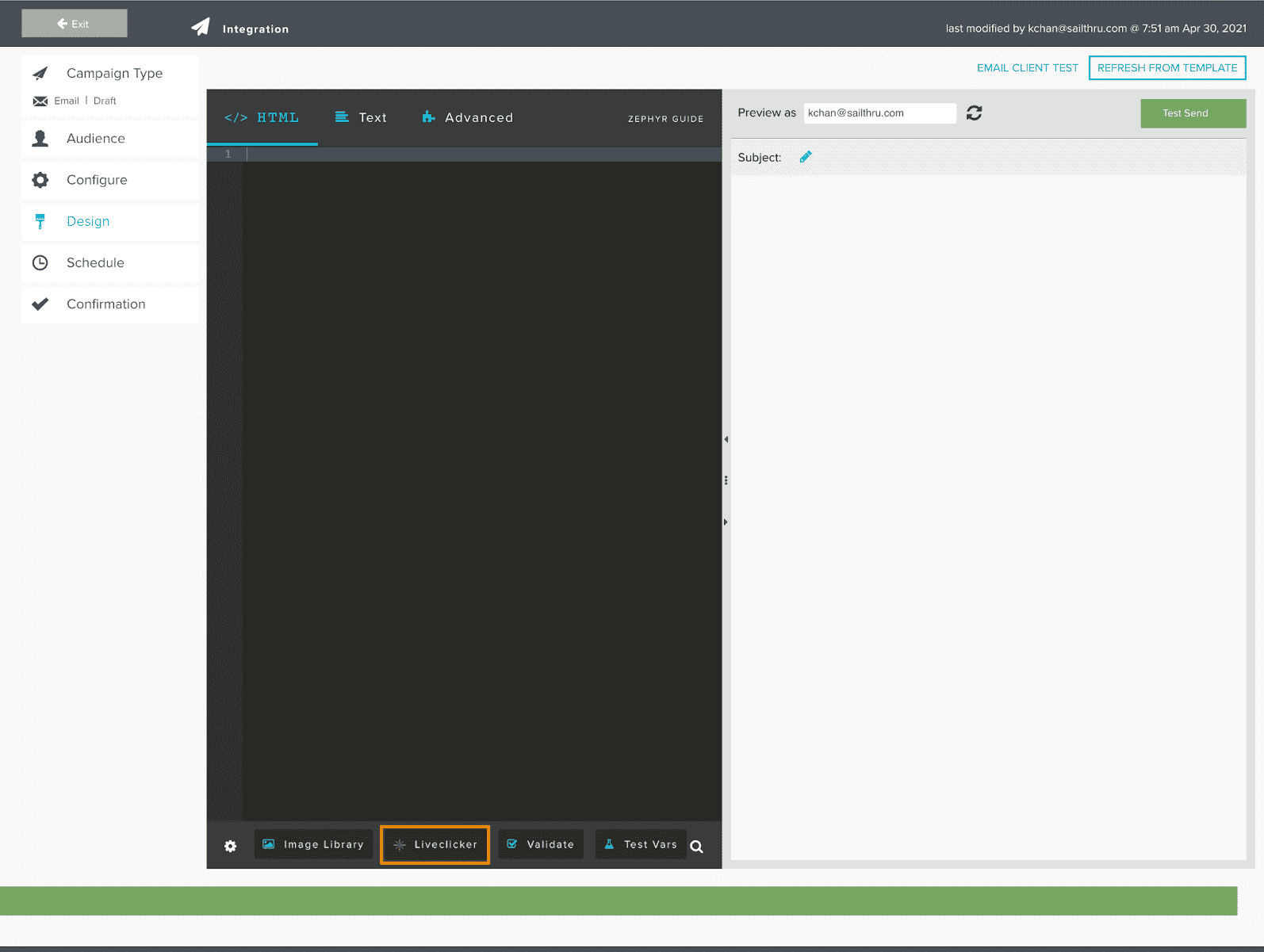Viewport: 1264px width, 952px height.
Task: Open the Image Library
Action: (313, 844)
